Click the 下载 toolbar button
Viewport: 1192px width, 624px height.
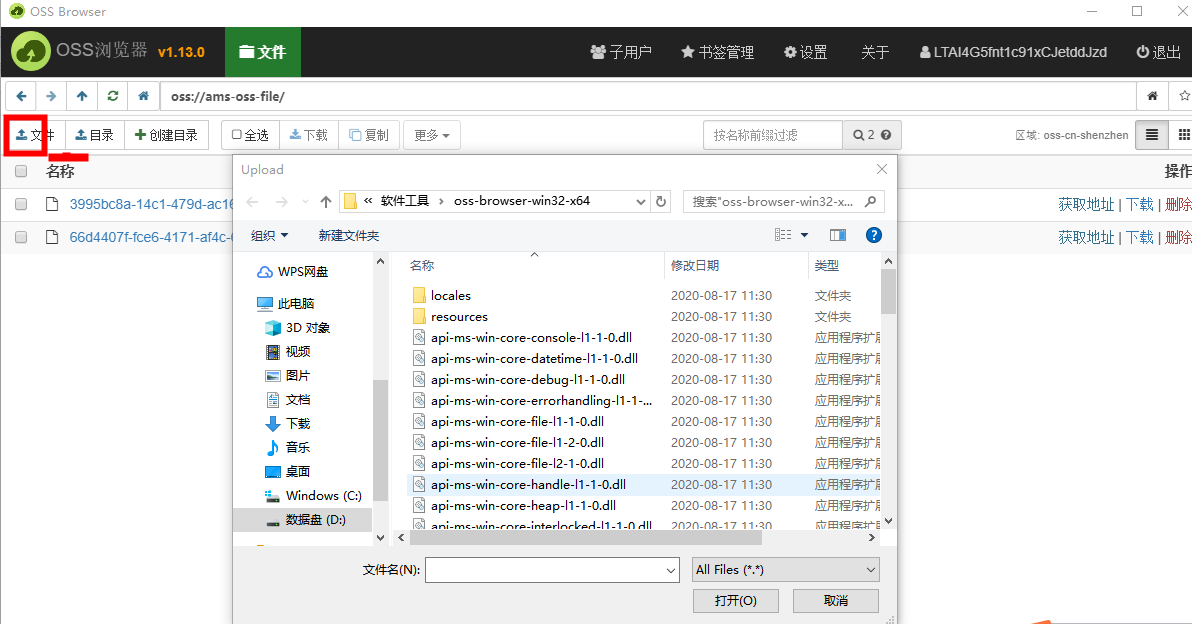[x=309, y=135]
